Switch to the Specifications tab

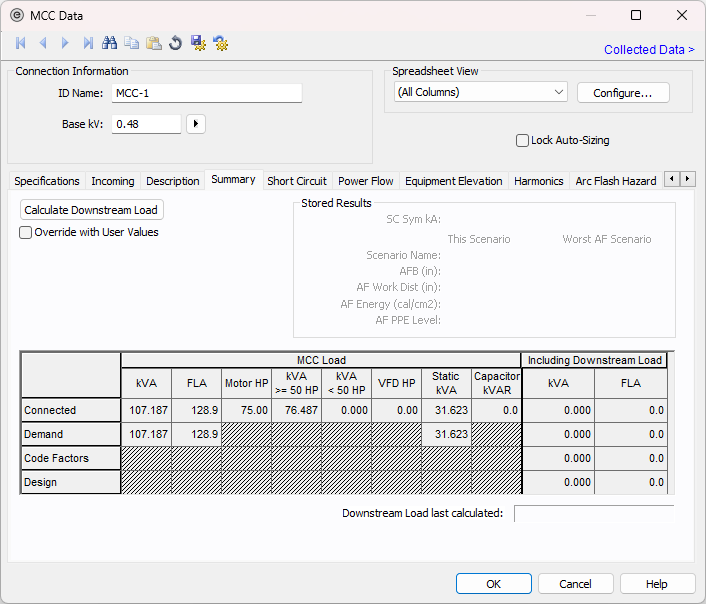click(47, 181)
